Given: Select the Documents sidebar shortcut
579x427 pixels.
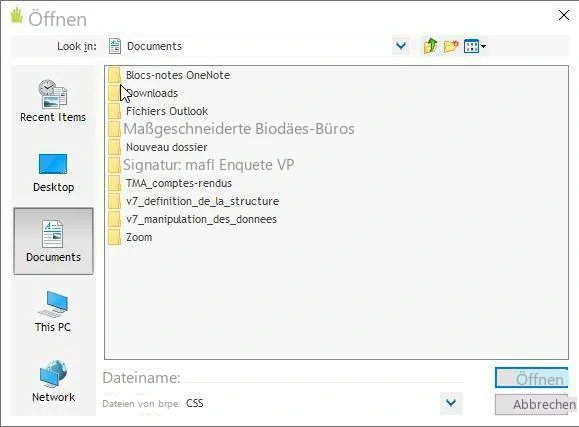Looking at the screenshot, I should [x=54, y=241].
